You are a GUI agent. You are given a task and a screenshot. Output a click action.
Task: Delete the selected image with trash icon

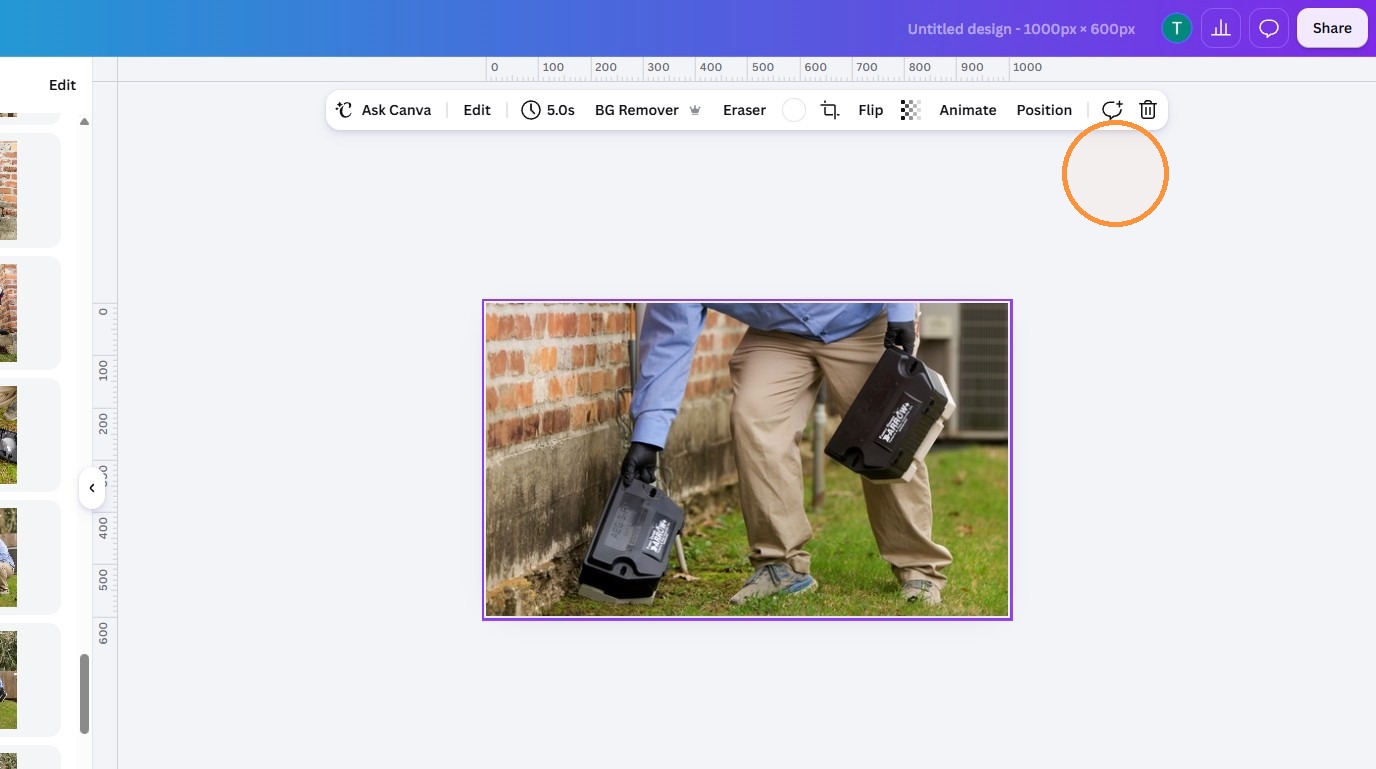[1148, 110]
